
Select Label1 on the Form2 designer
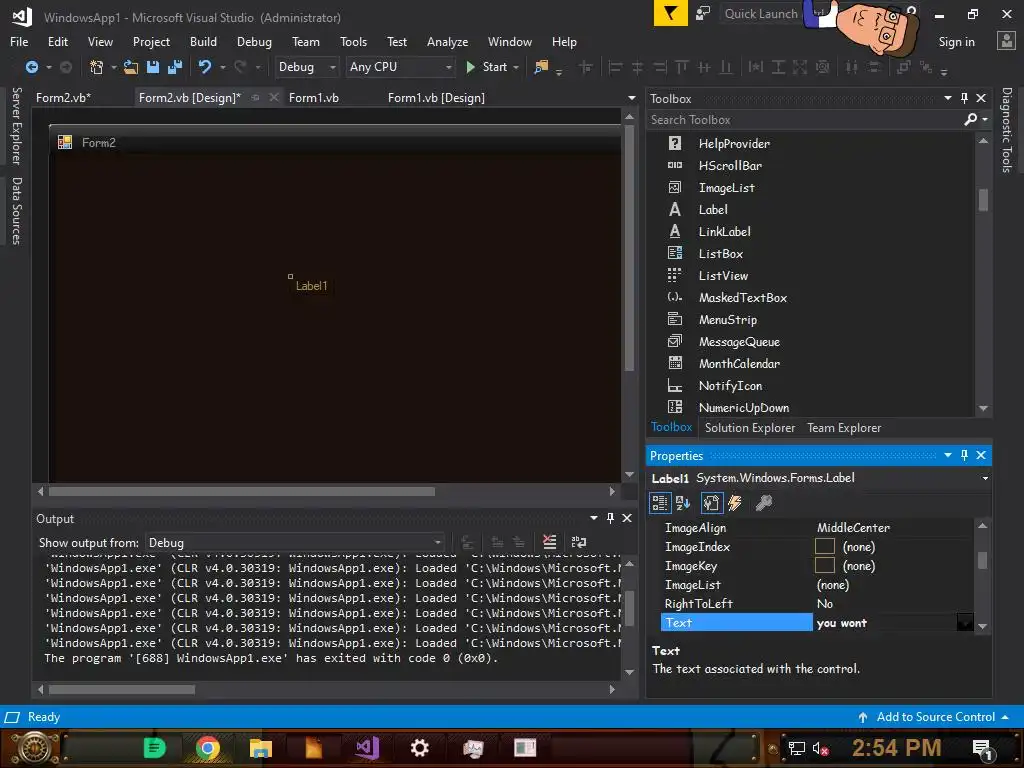coord(312,285)
